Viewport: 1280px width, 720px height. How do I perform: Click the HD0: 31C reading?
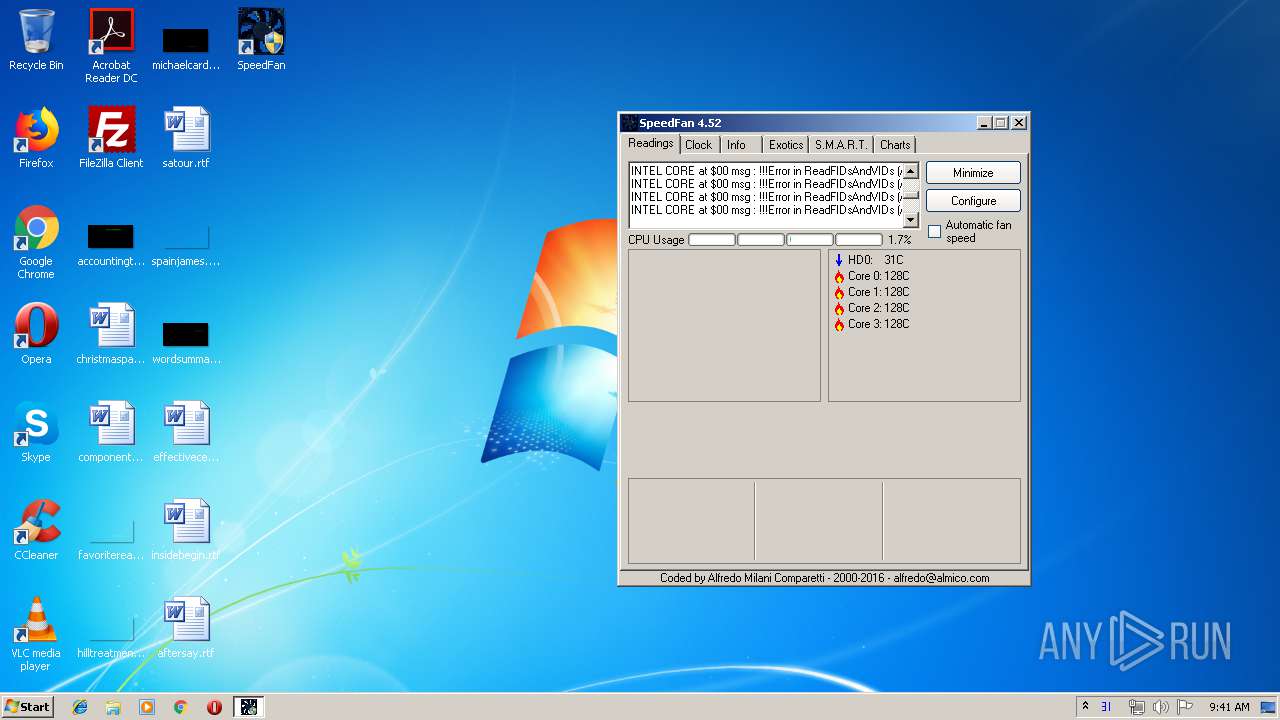(868, 260)
